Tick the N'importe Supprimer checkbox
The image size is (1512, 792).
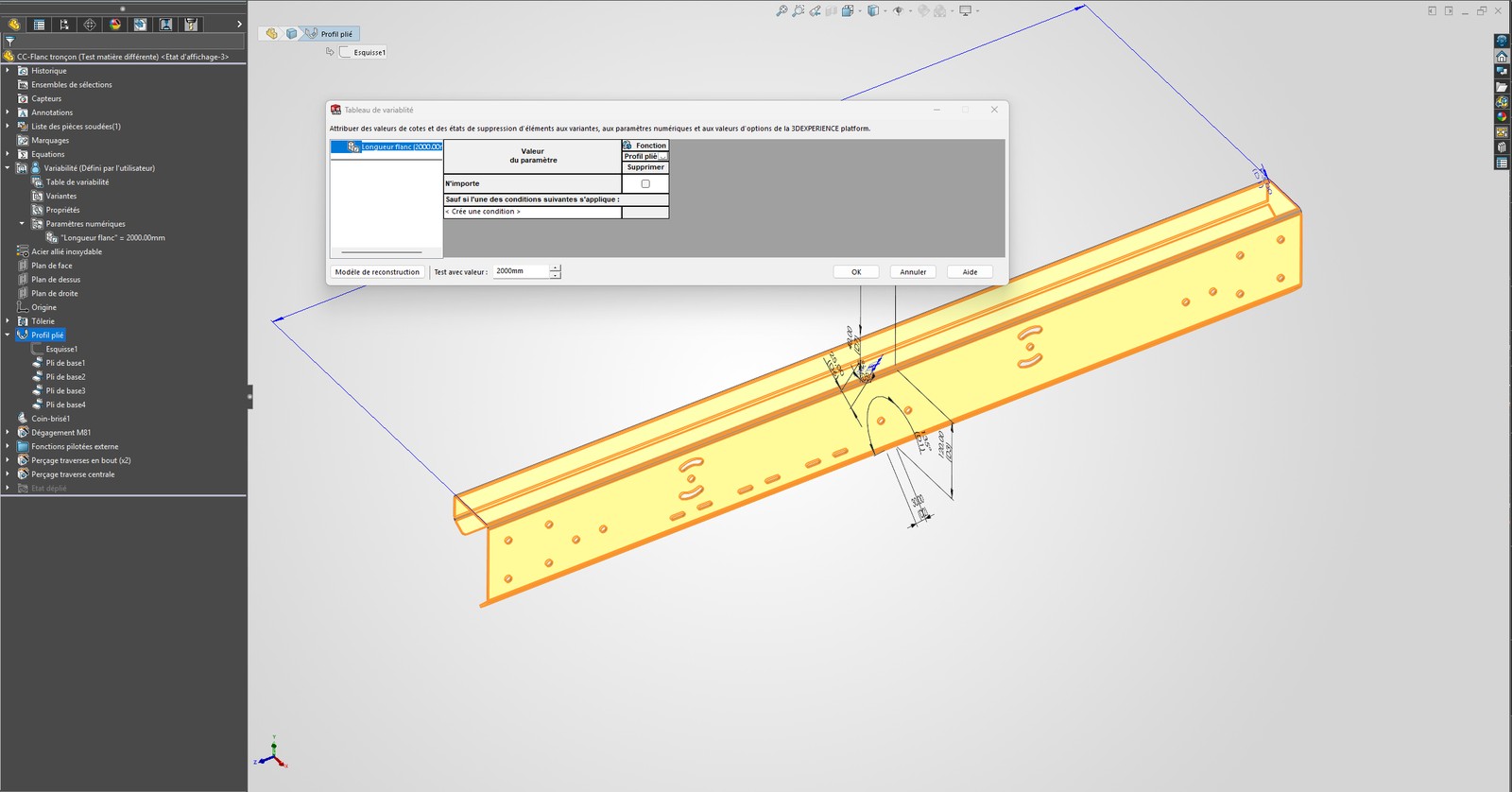point(645,184)
